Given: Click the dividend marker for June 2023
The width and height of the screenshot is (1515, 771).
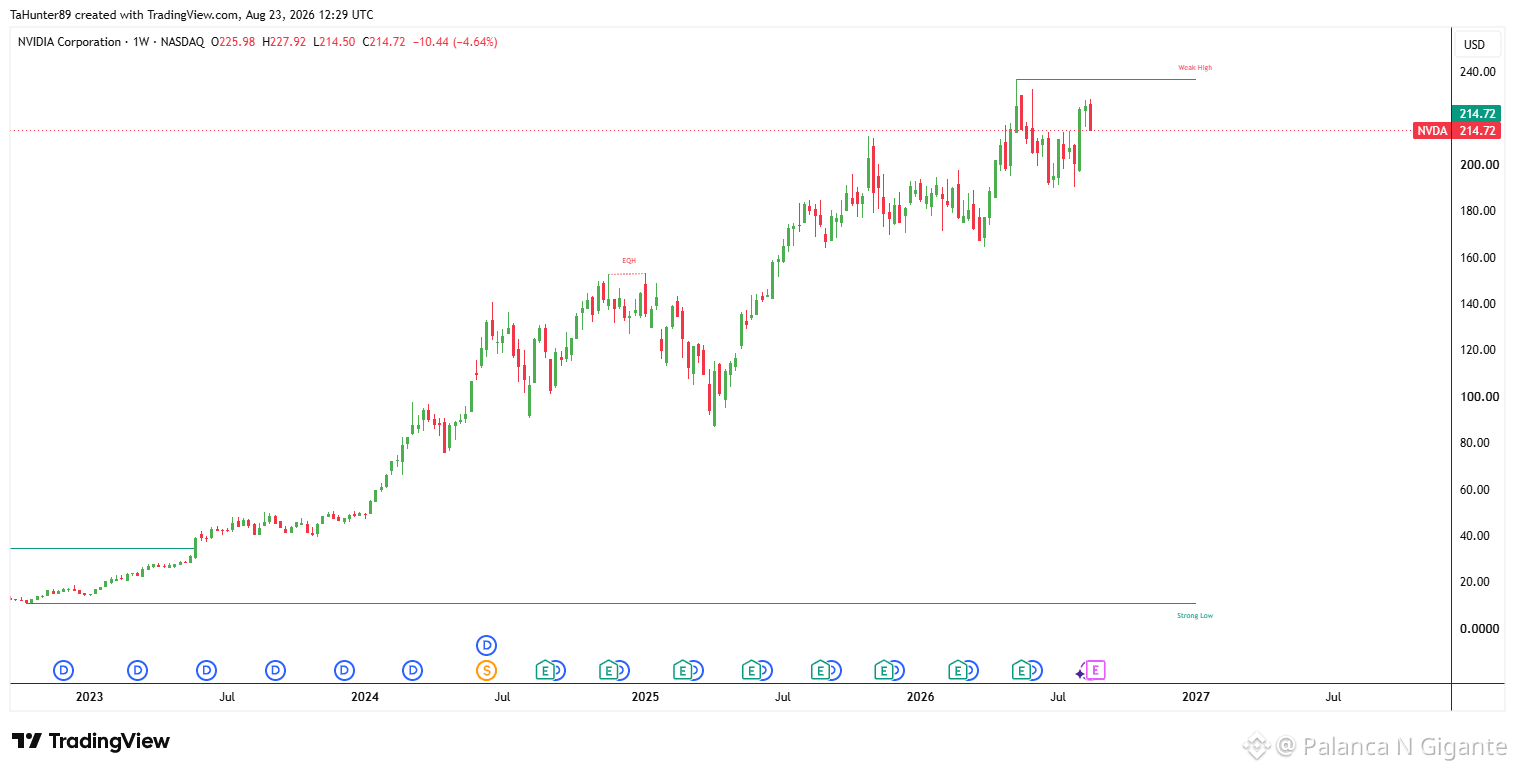Looking at the screenshot, I should point(206,670).
